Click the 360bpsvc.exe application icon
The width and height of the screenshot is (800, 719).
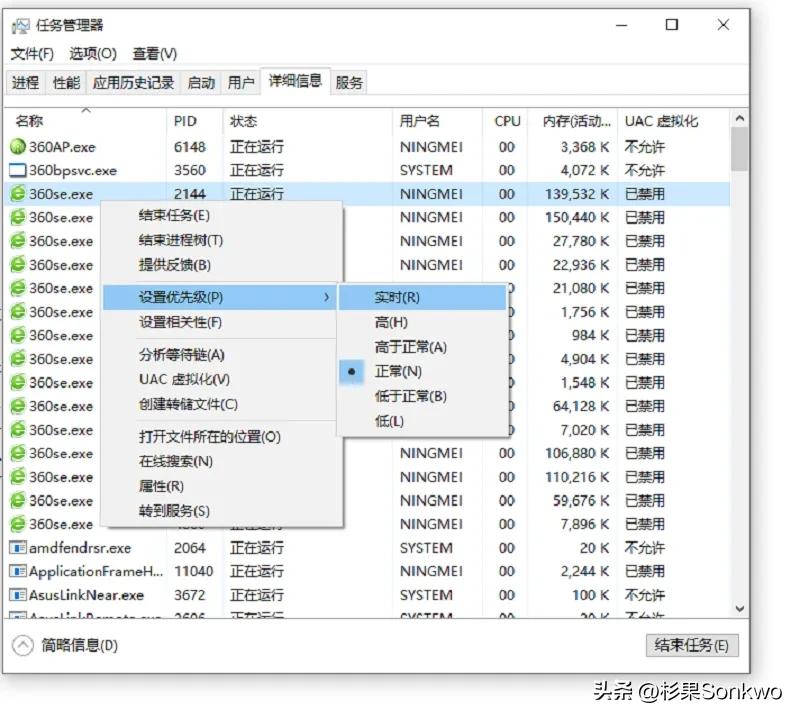click(20, 170)
